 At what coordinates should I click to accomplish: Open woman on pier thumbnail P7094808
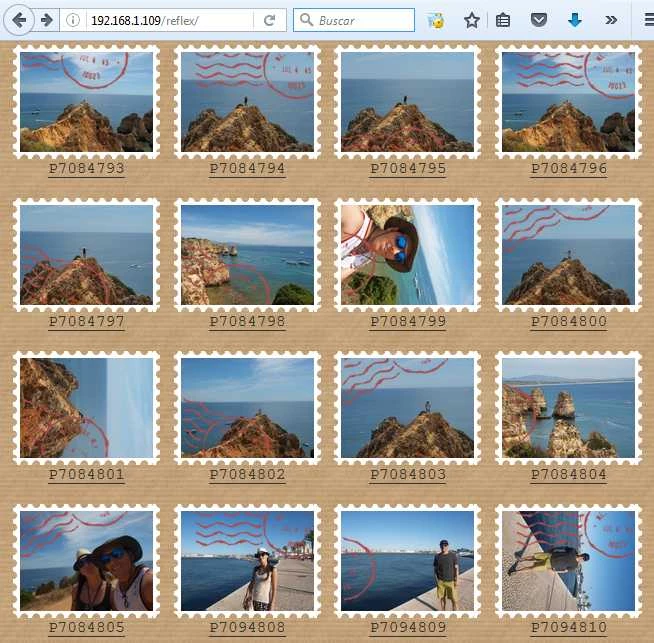tap(247, 561)
